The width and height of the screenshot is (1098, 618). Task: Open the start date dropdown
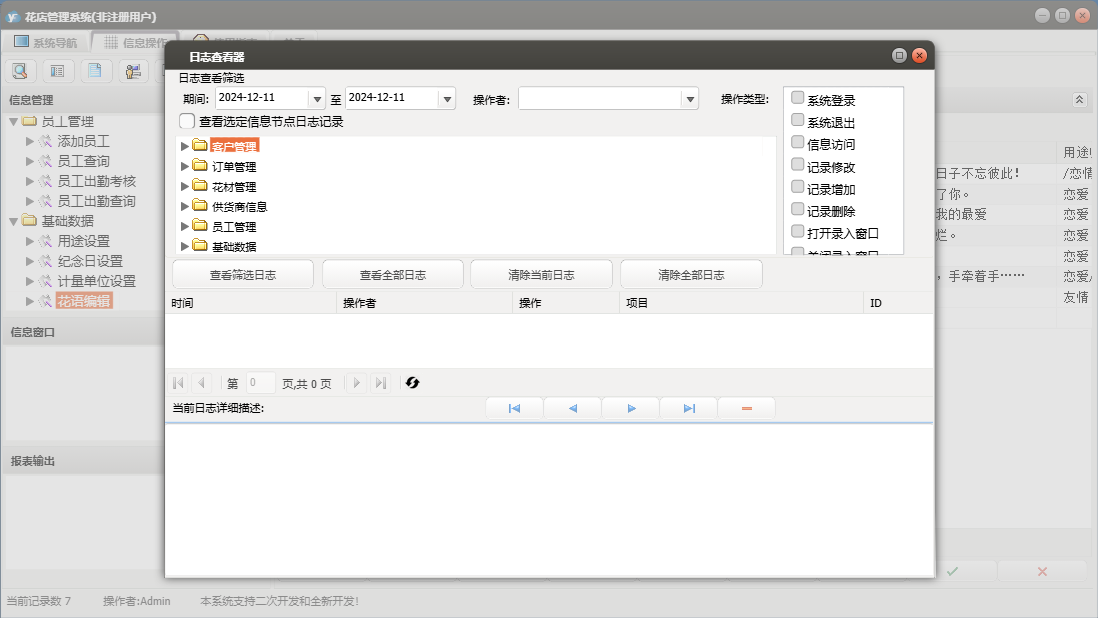pyautogui.click(x=318, y=99)
